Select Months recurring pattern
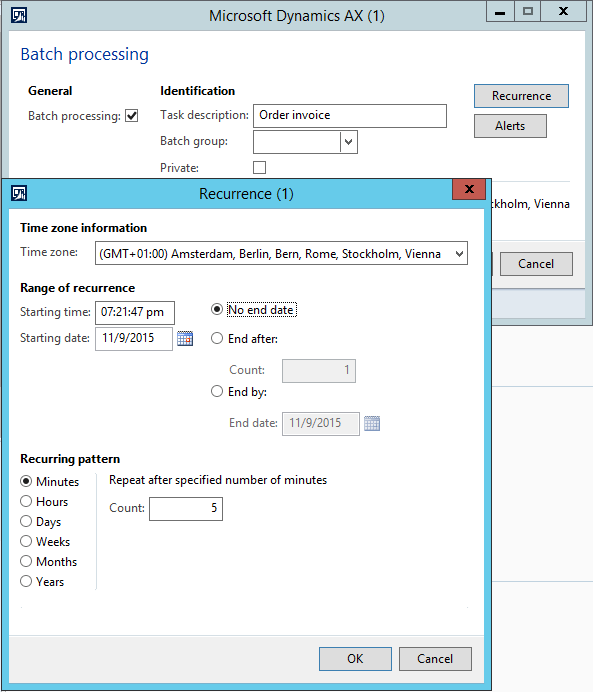The height and width of the screenshot is (692, 593). [x=26, y=561]
